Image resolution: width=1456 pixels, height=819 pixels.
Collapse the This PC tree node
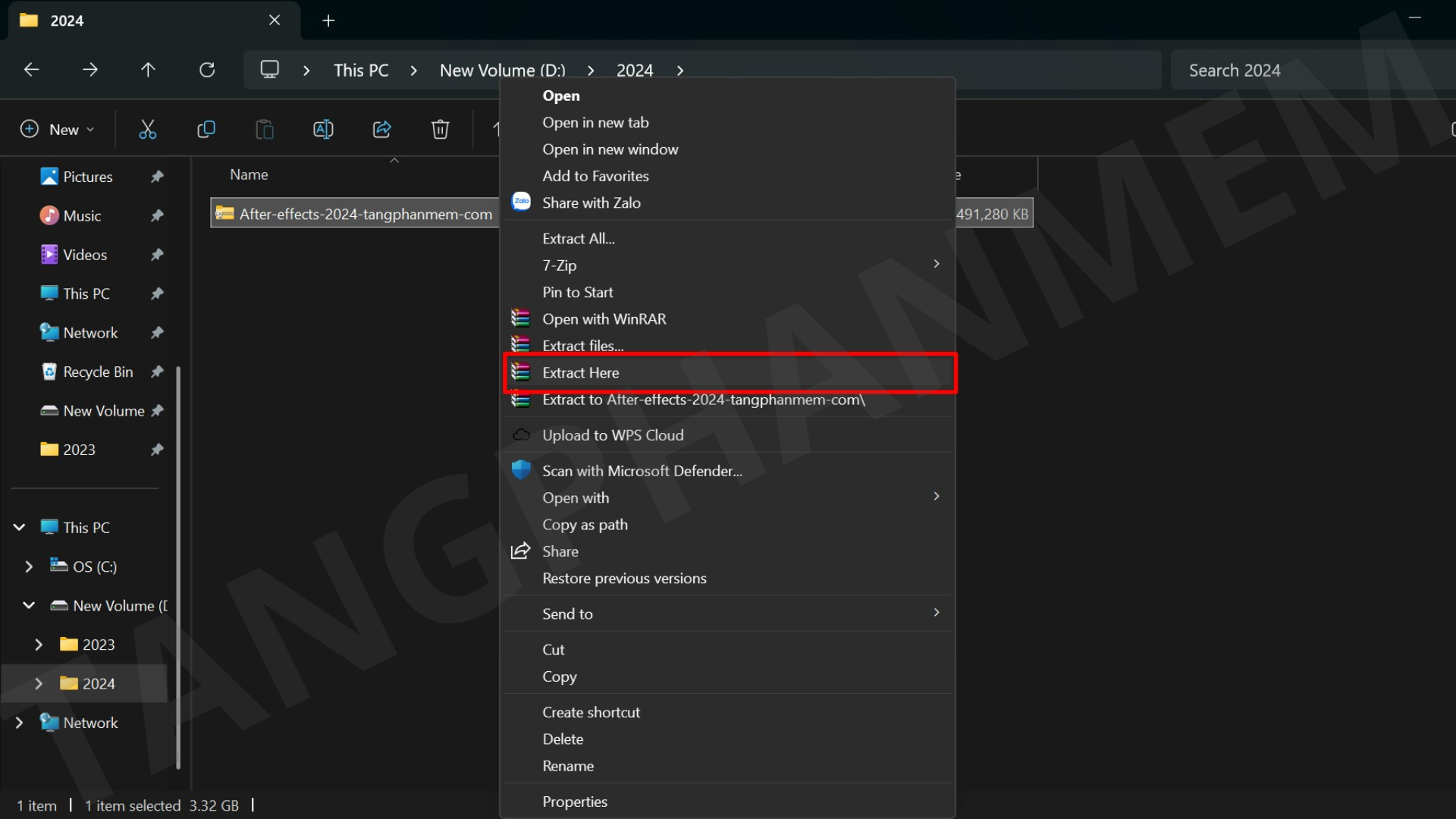point(20,527)
